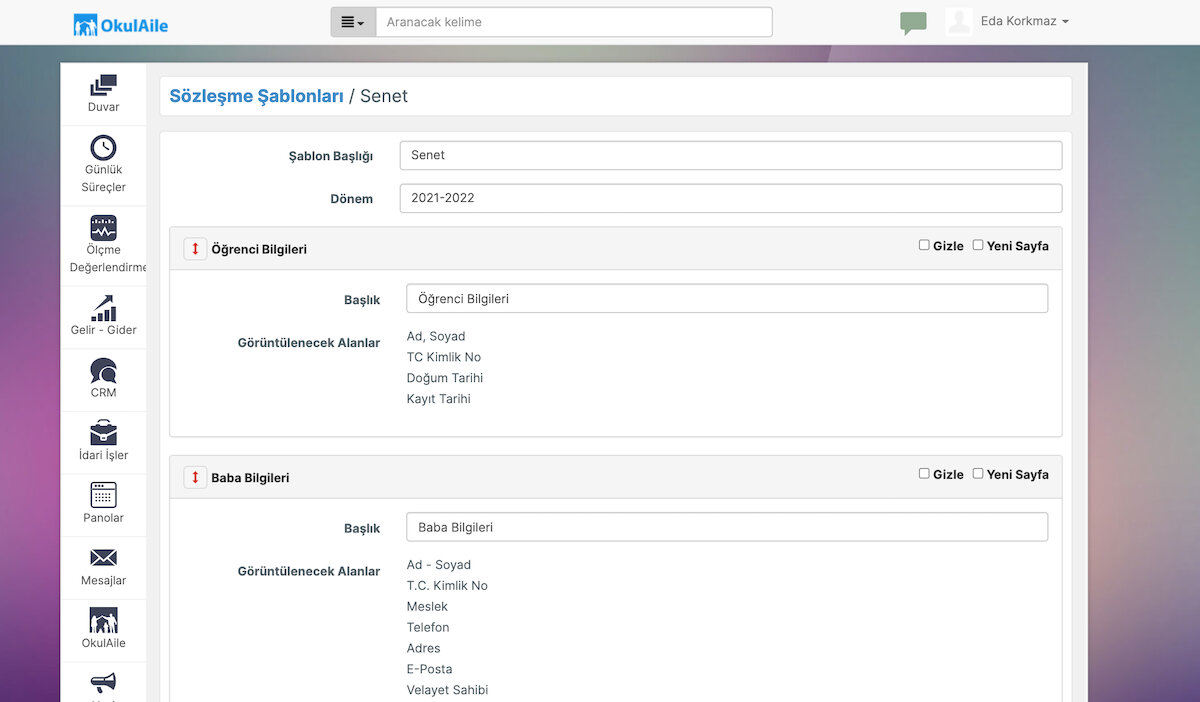Open Ölçme Değerlendirme sidebar icon
This screenshot has width=1200, height=702.
tap(103, 228)
